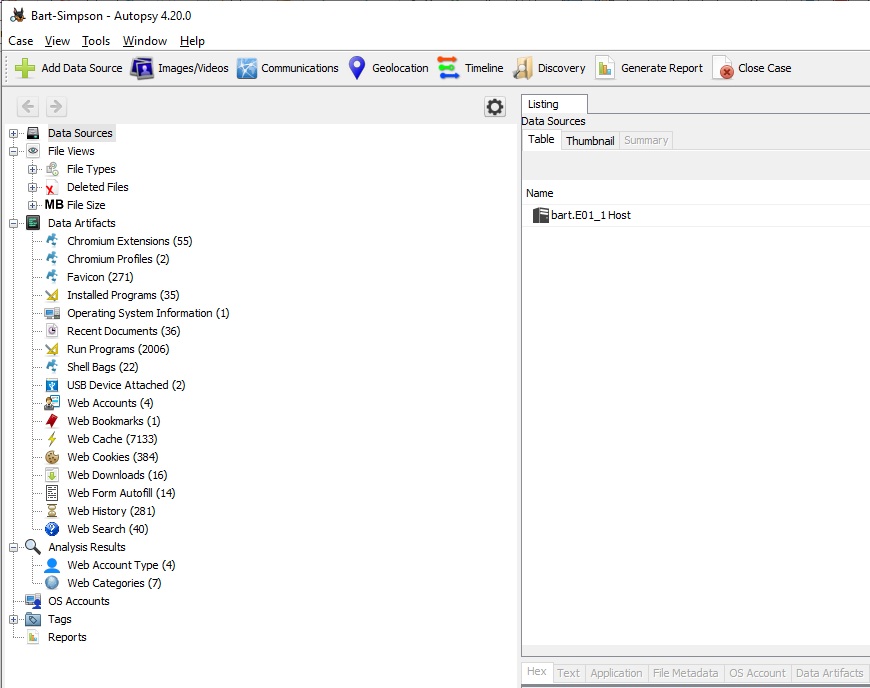Launch the Geolocation map
Image resolution: width=870 pixels, height=688 pixels.
388,68
